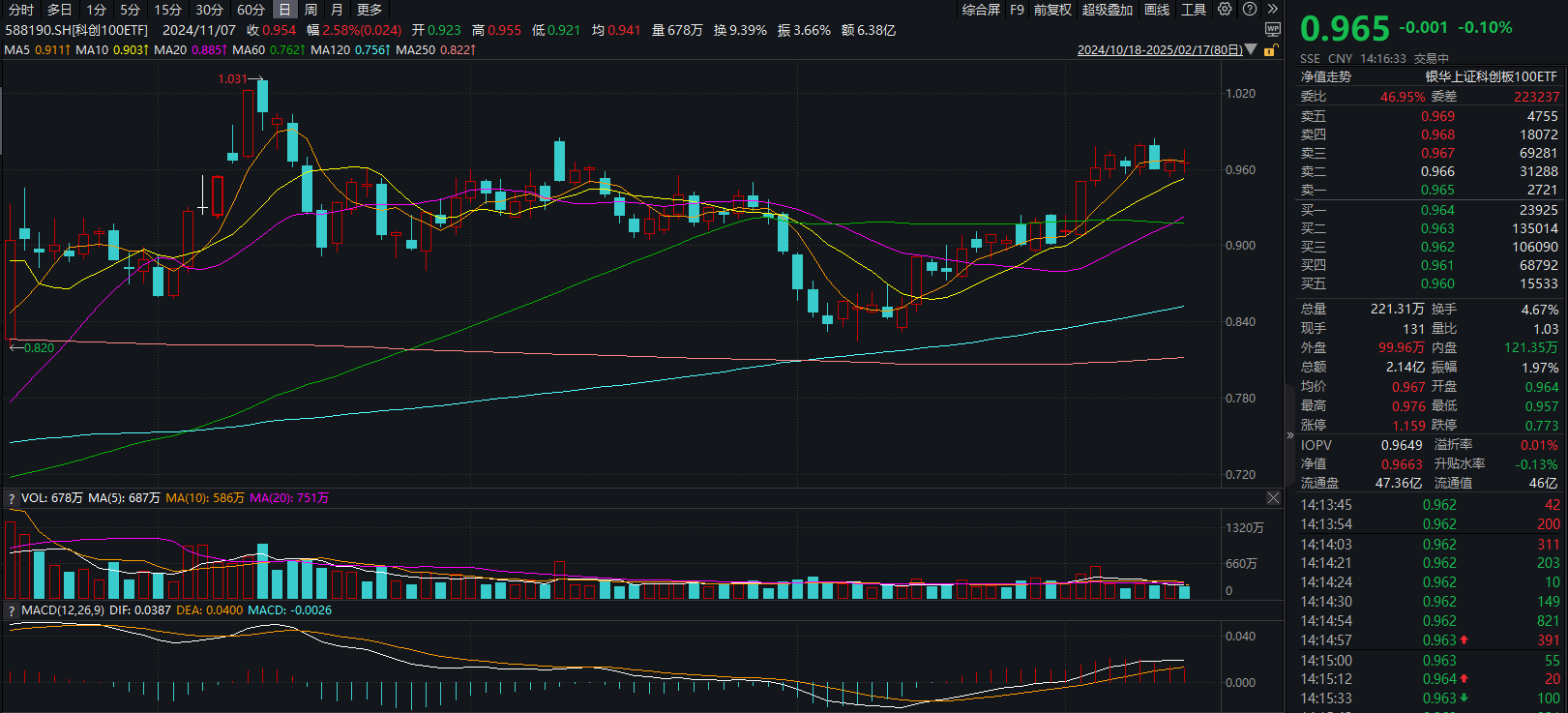1568x713 pixels.
Task: Click the WP monitor icon
Action: [x=1273, y=30]
